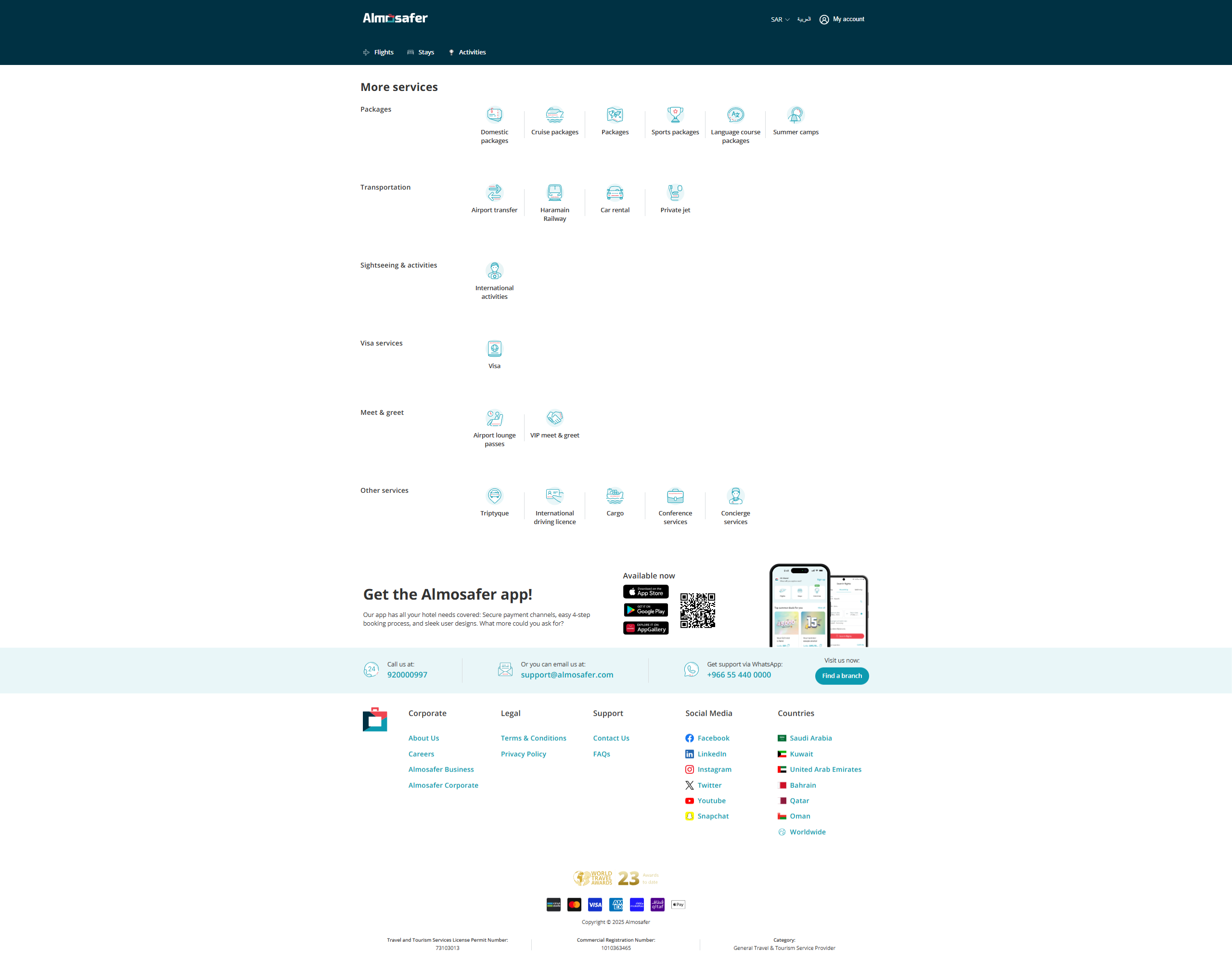This screenshot has width=1232, height=962.
Task: Open the Visa passport icon
Action: (x=494, y=349)
